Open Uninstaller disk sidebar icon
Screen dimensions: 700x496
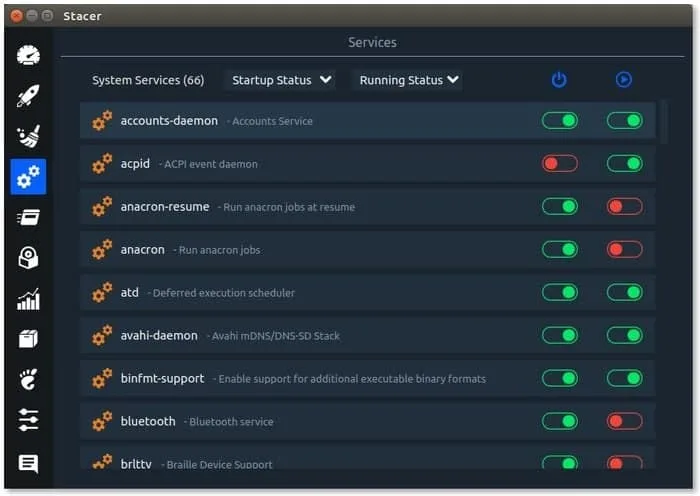[29, 258]
